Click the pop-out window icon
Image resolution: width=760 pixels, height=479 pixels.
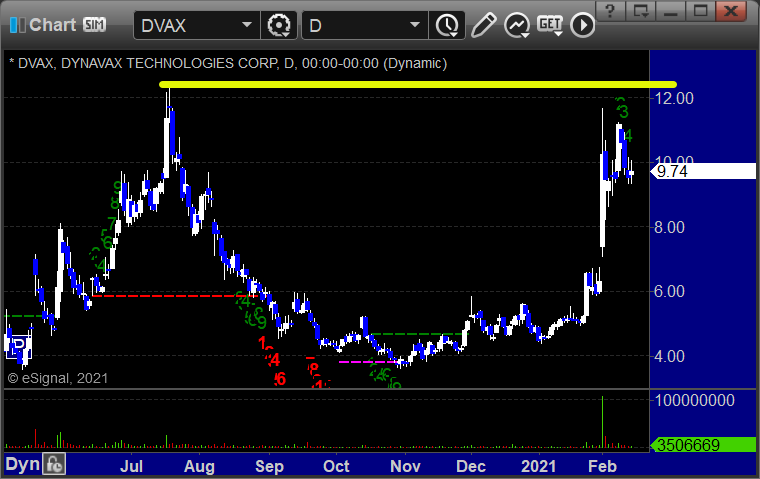[641, 11]
